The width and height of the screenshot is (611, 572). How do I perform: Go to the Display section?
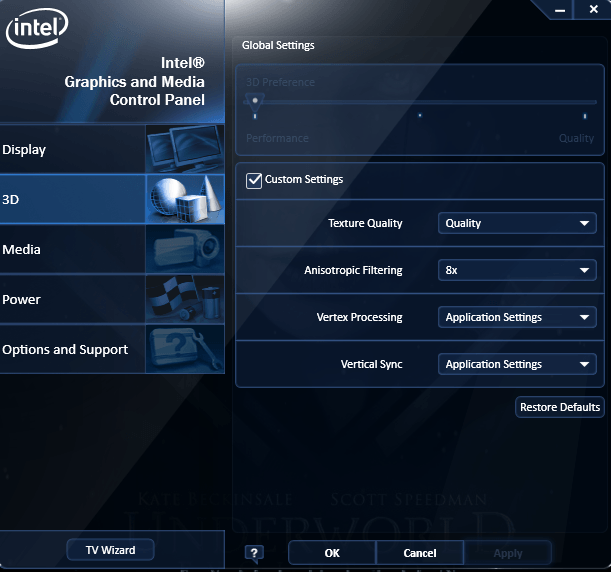[112, 149]
